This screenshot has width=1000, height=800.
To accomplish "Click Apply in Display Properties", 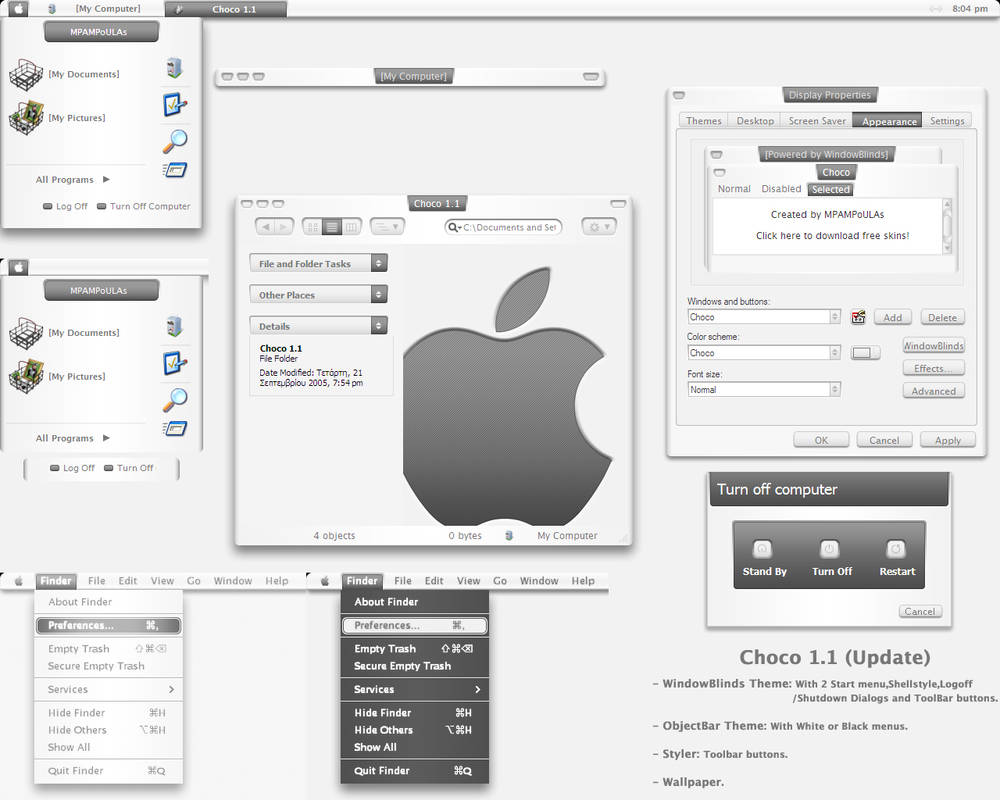I will 946,440.
